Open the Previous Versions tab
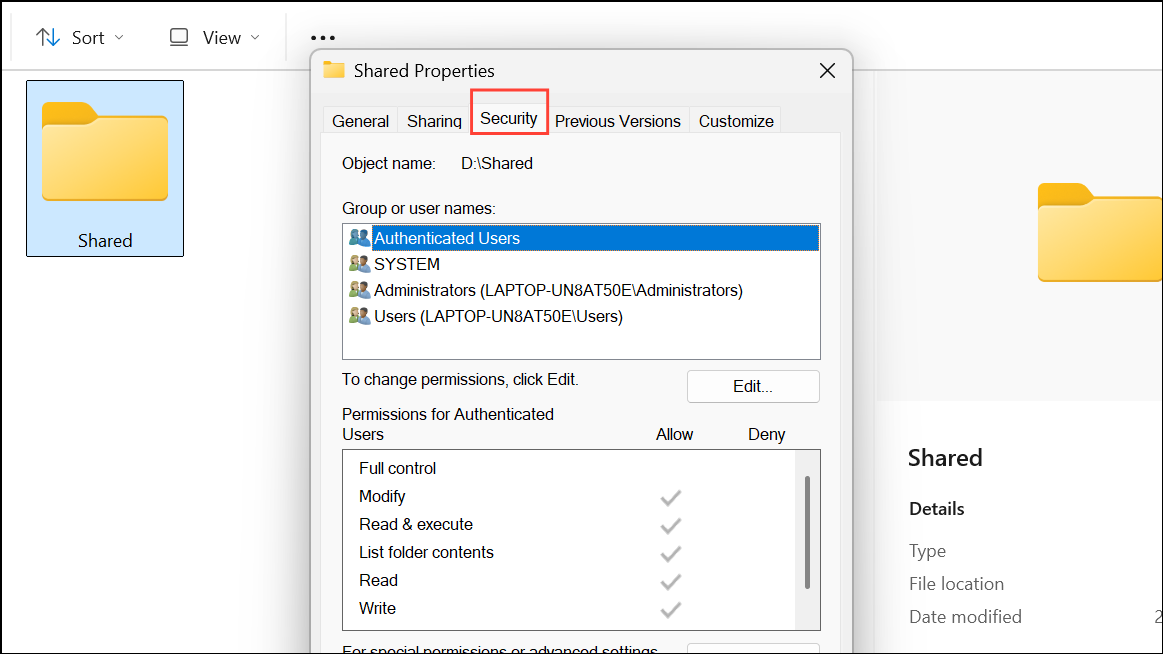Screen dimensions: 1163x654 pos(618,120)
